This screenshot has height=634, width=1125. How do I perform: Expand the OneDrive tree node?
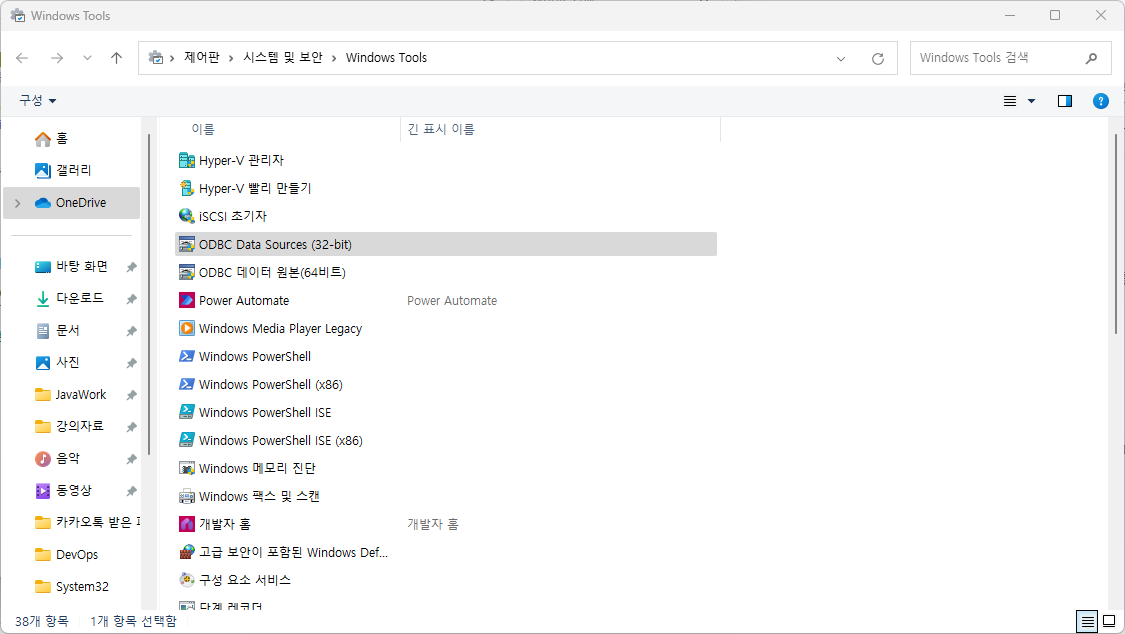18,203
